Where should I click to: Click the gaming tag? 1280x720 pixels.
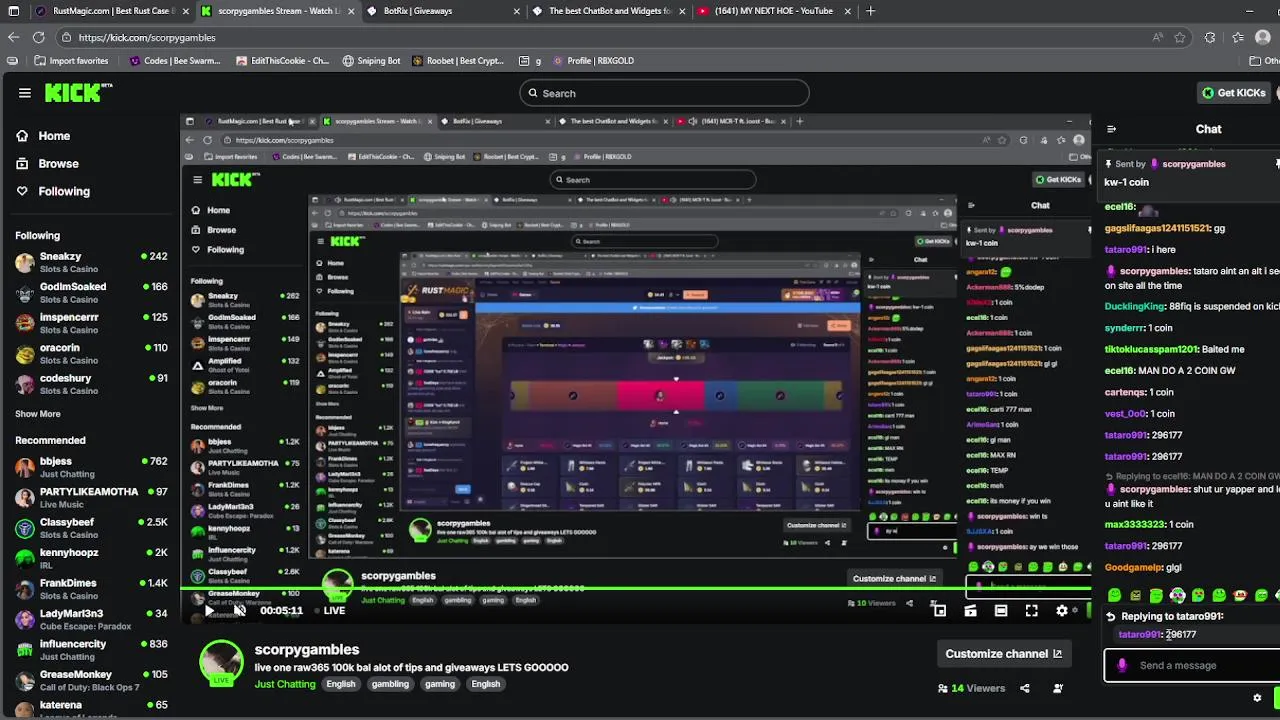[x=439, y=684]
